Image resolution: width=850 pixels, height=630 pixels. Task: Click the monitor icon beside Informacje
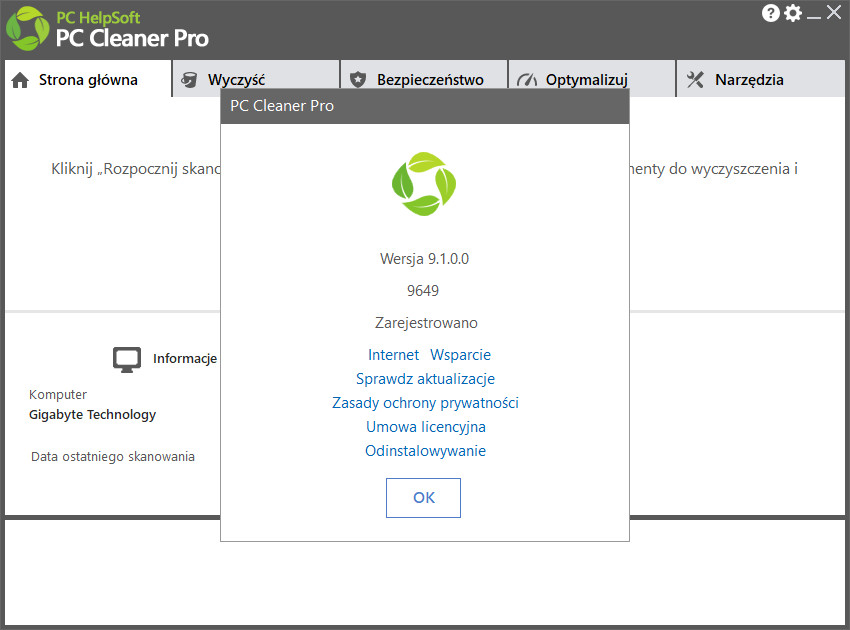tap(127, 359)
